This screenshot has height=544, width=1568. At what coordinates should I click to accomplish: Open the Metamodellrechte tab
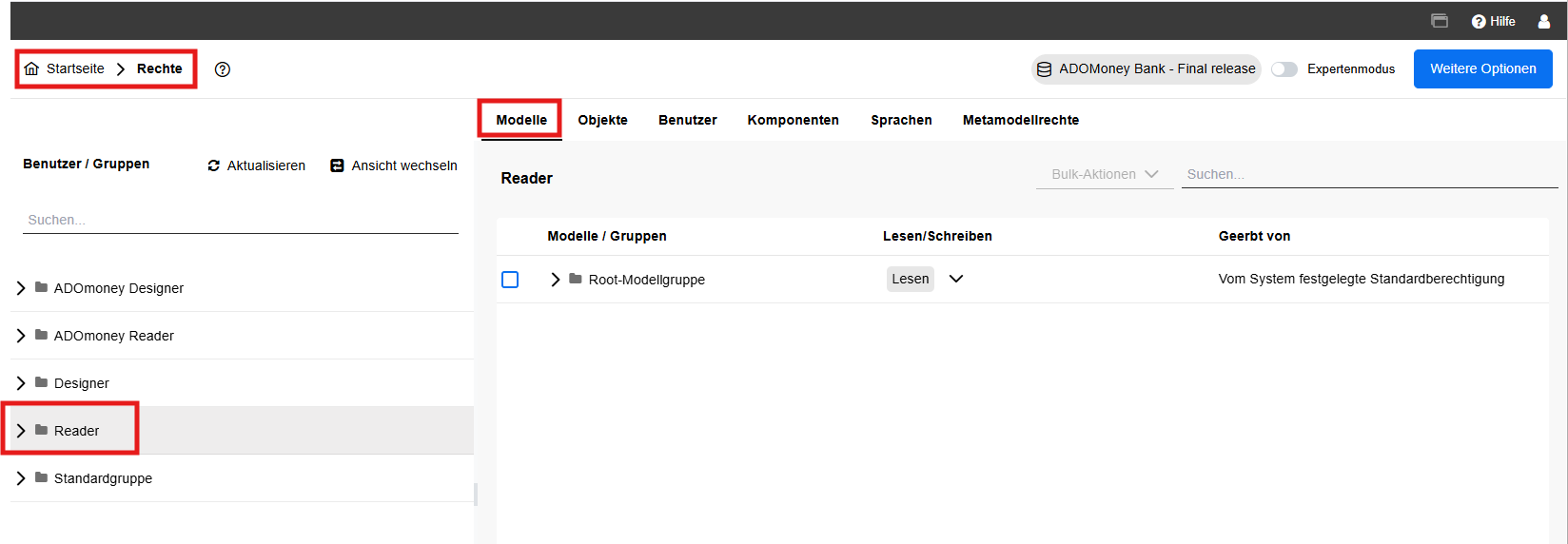[x=1020, y=120]
